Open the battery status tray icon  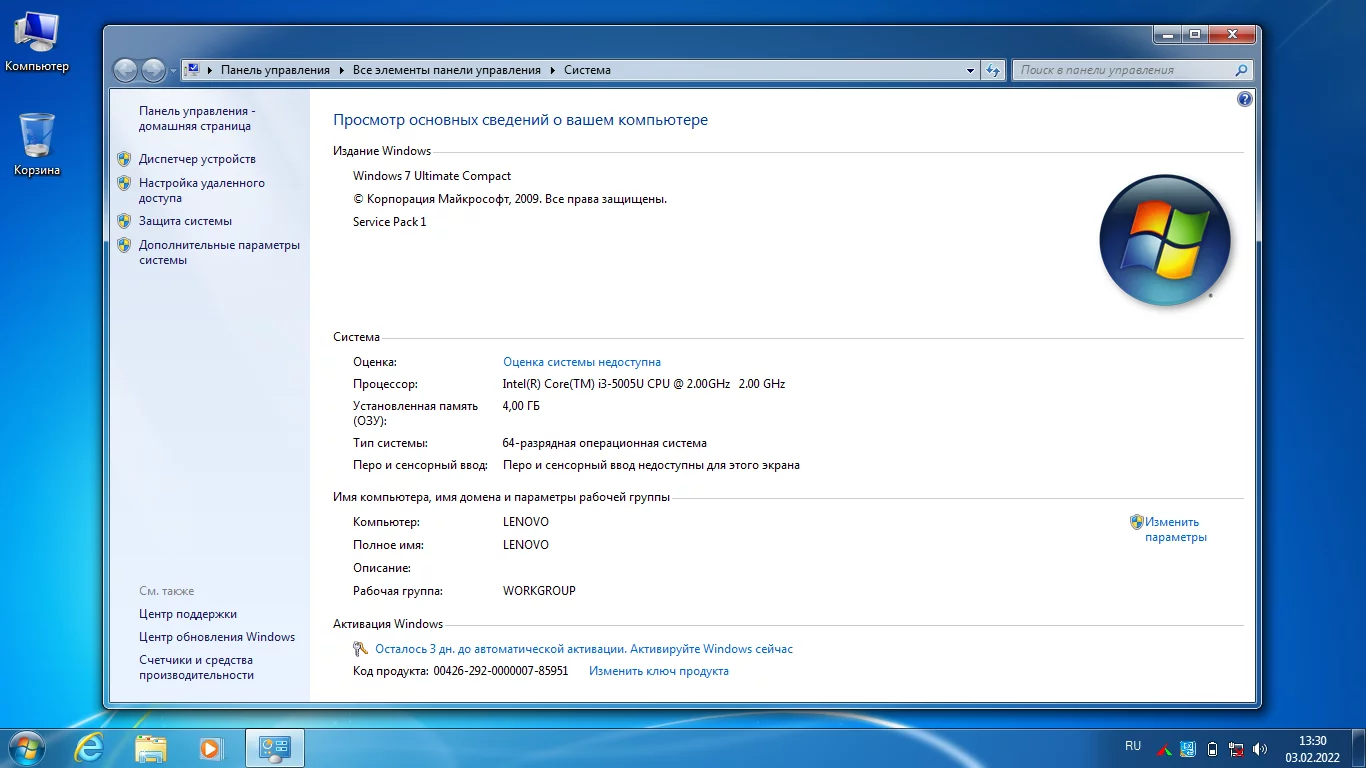click(x=1213, y=748)
